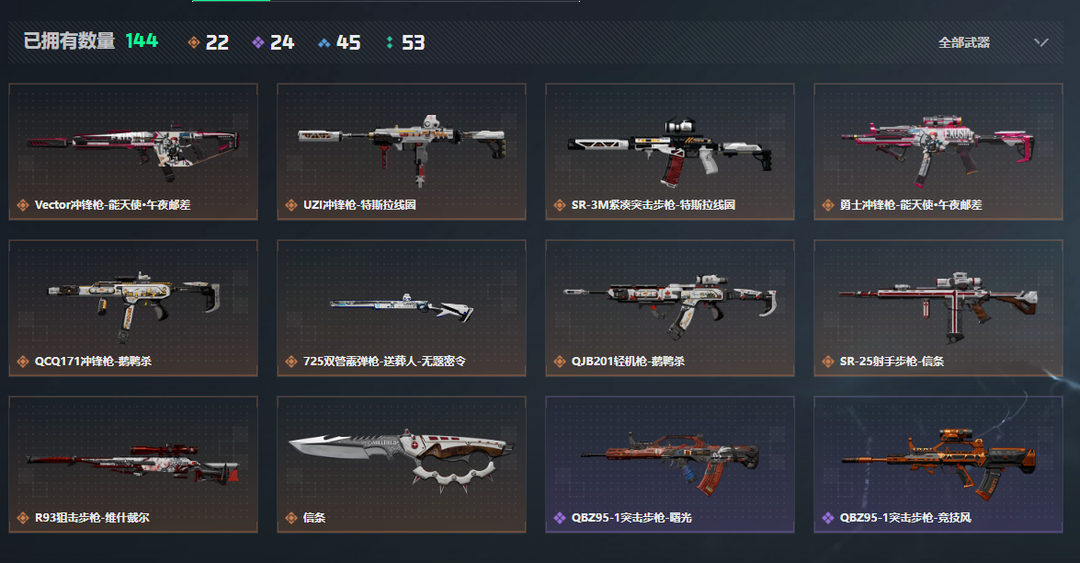Select the 信条 knife skin card
Image resolution: width=1080 pixels, height=563 pixels.
pos(402,464)
